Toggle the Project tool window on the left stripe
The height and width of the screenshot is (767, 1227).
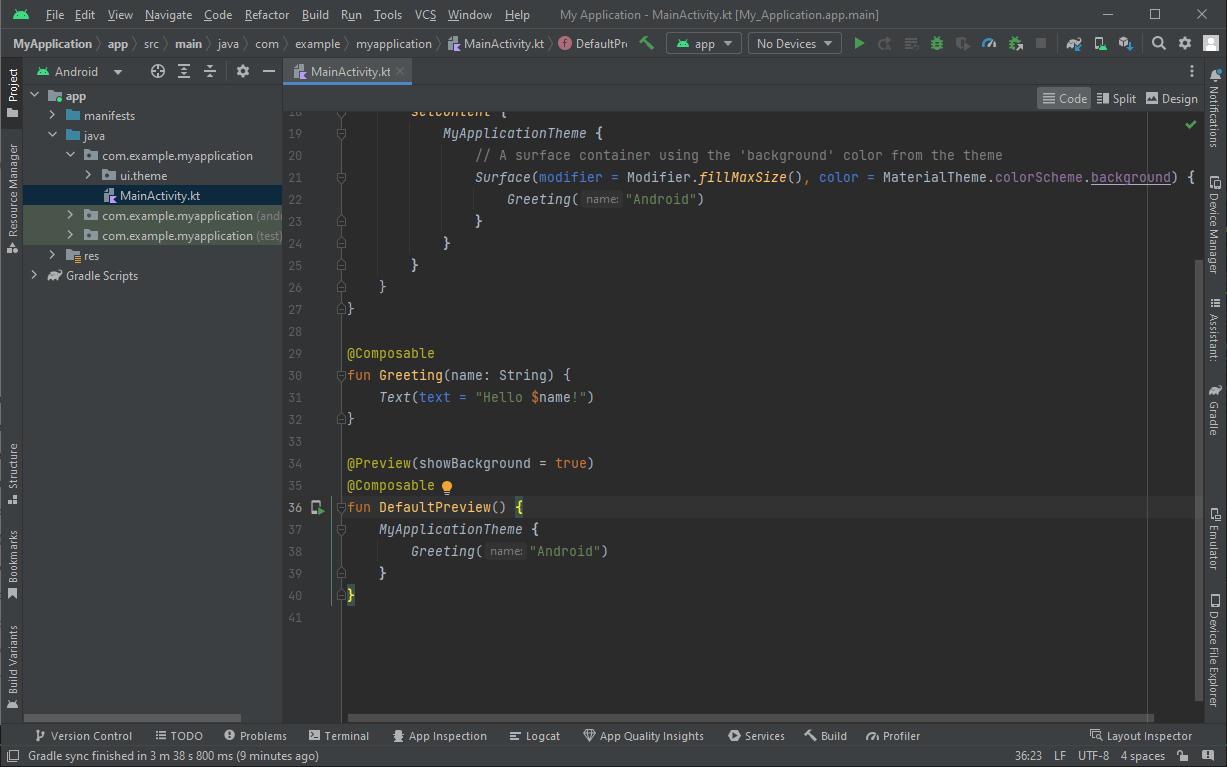[12, 92]
